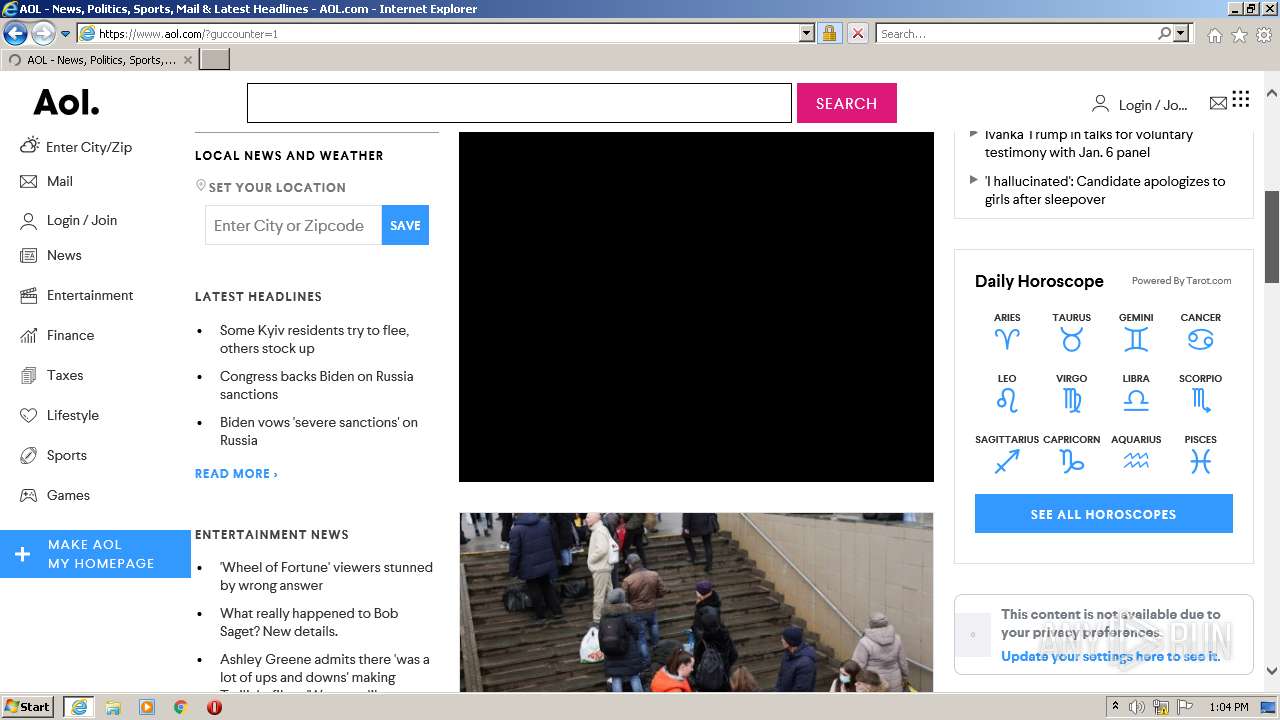This screenshot has width=1280, height=720.
Task: Select the Aries horoscope sign
Action: coord(1007,332)
